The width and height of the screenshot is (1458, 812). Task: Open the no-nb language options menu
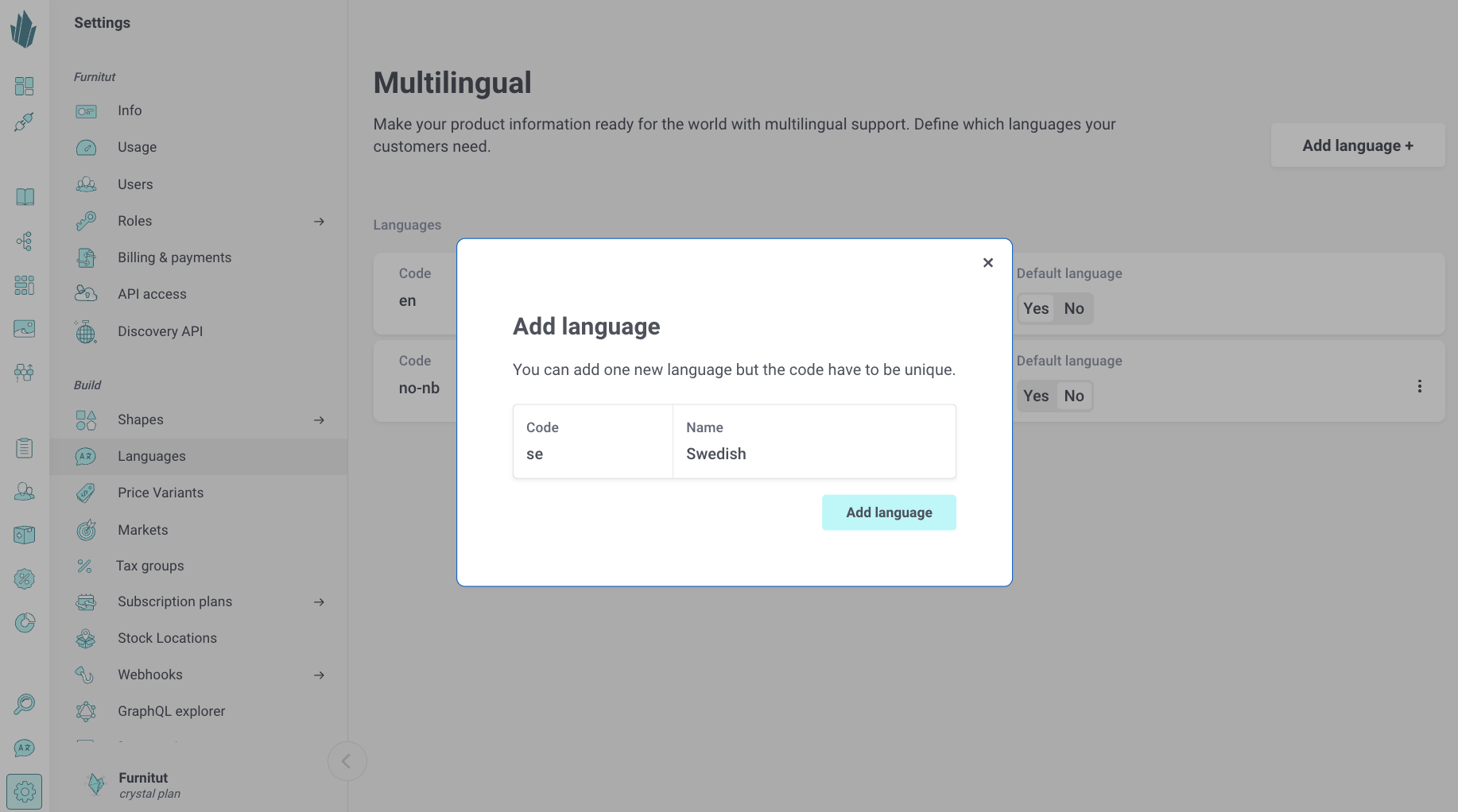(x=1419, y=386)
